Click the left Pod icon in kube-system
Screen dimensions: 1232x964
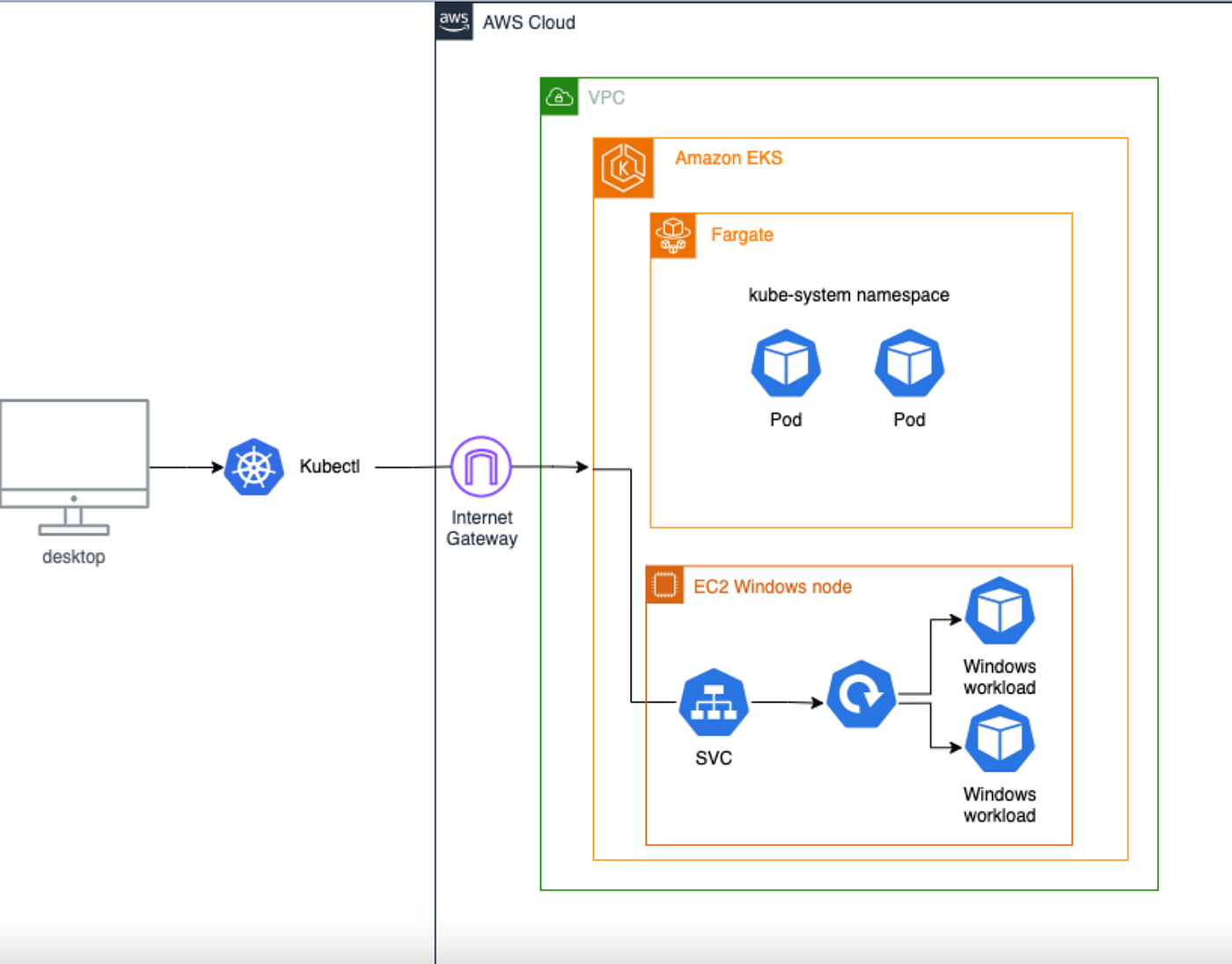pos(786,363)
